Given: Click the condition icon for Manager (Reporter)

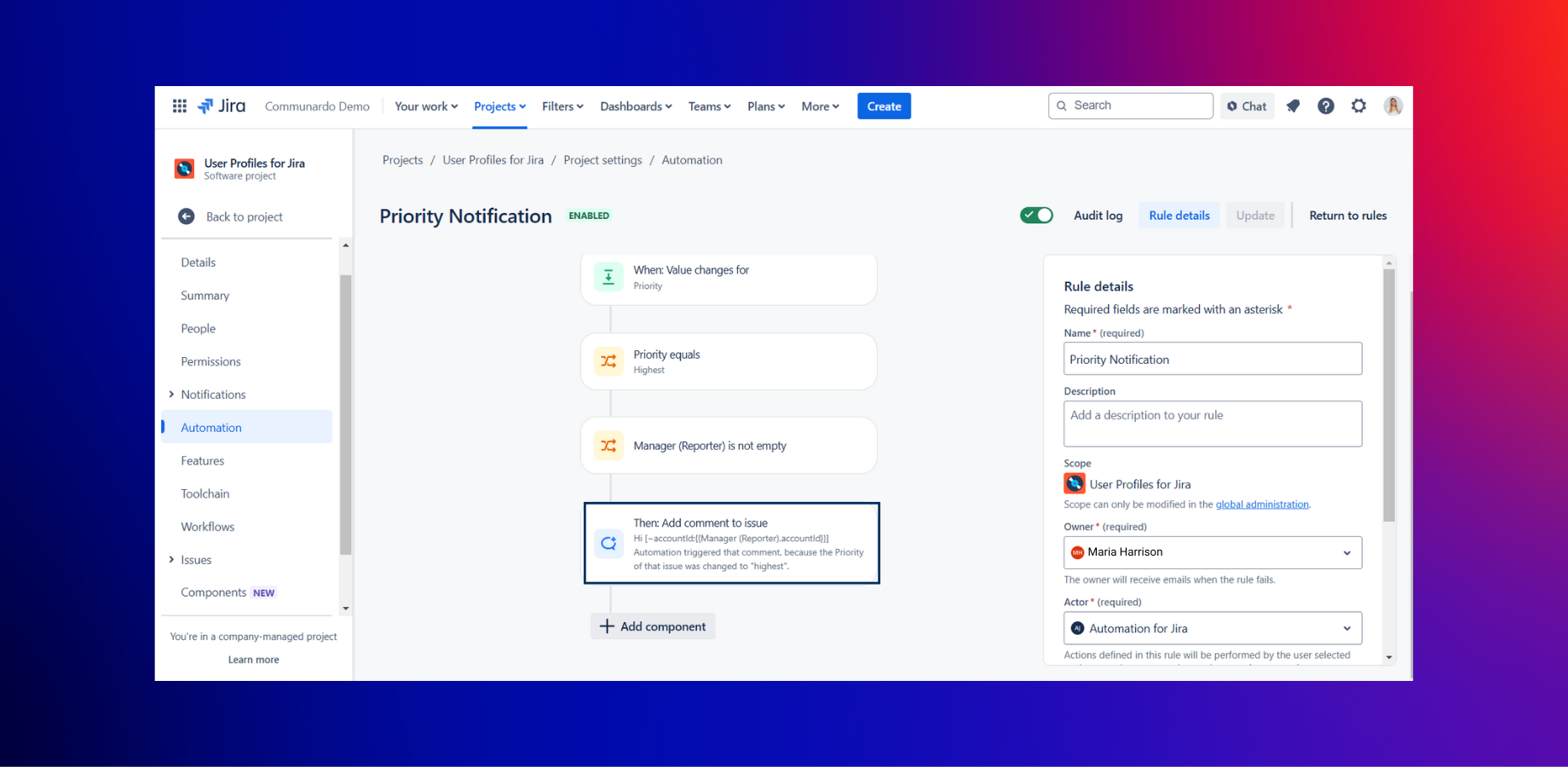Looking at the screenshot, I should [x=608, y=446].
